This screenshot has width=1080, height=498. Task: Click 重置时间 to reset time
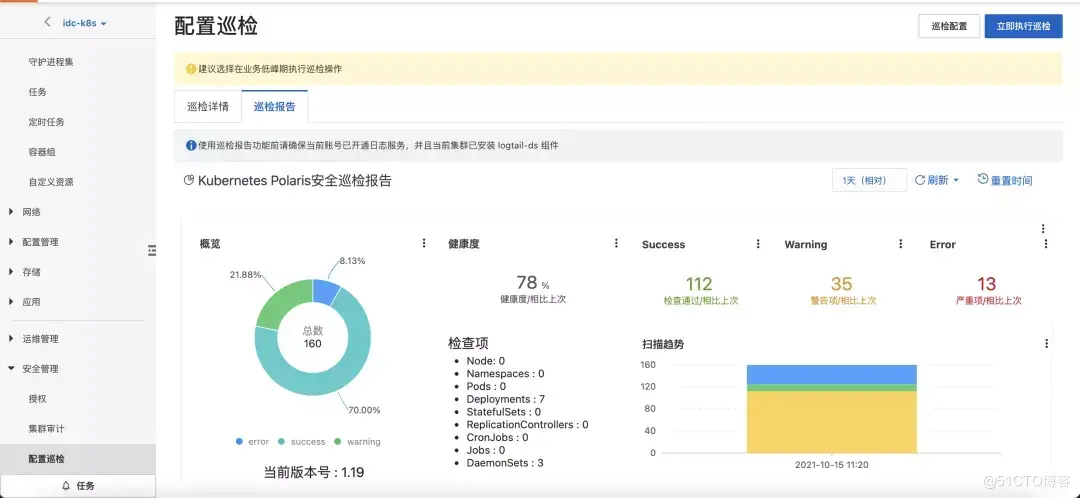1005,180
